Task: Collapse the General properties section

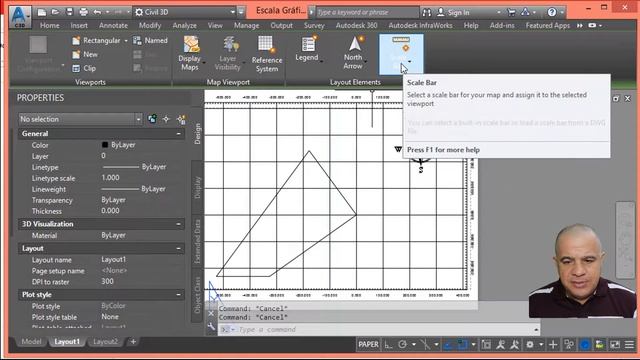Action: 178,133
